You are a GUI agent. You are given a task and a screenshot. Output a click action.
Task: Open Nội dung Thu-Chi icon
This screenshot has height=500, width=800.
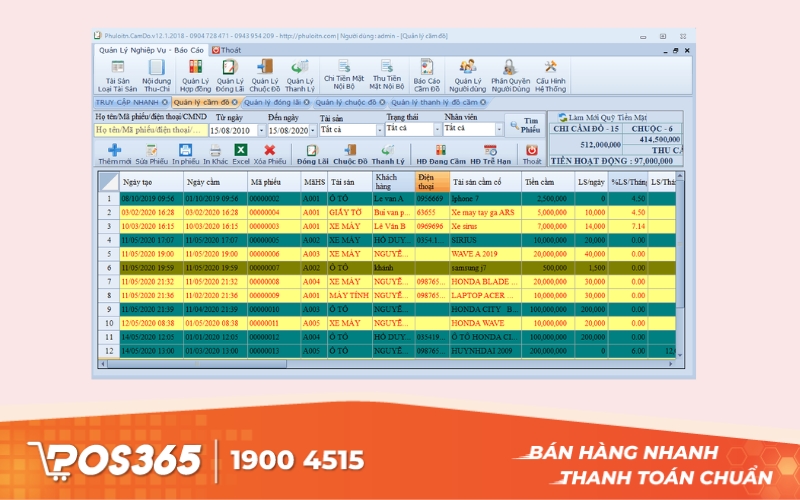tap(156, 76)
